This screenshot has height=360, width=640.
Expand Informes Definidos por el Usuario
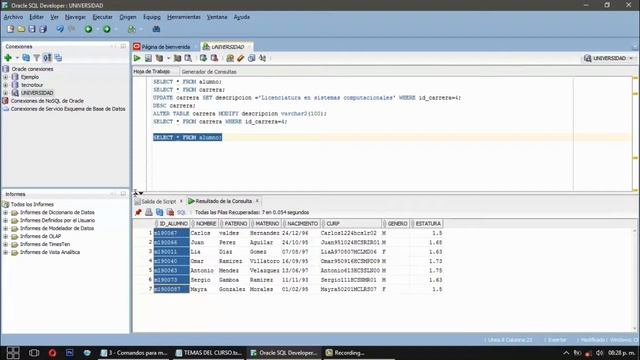point(6,220)
